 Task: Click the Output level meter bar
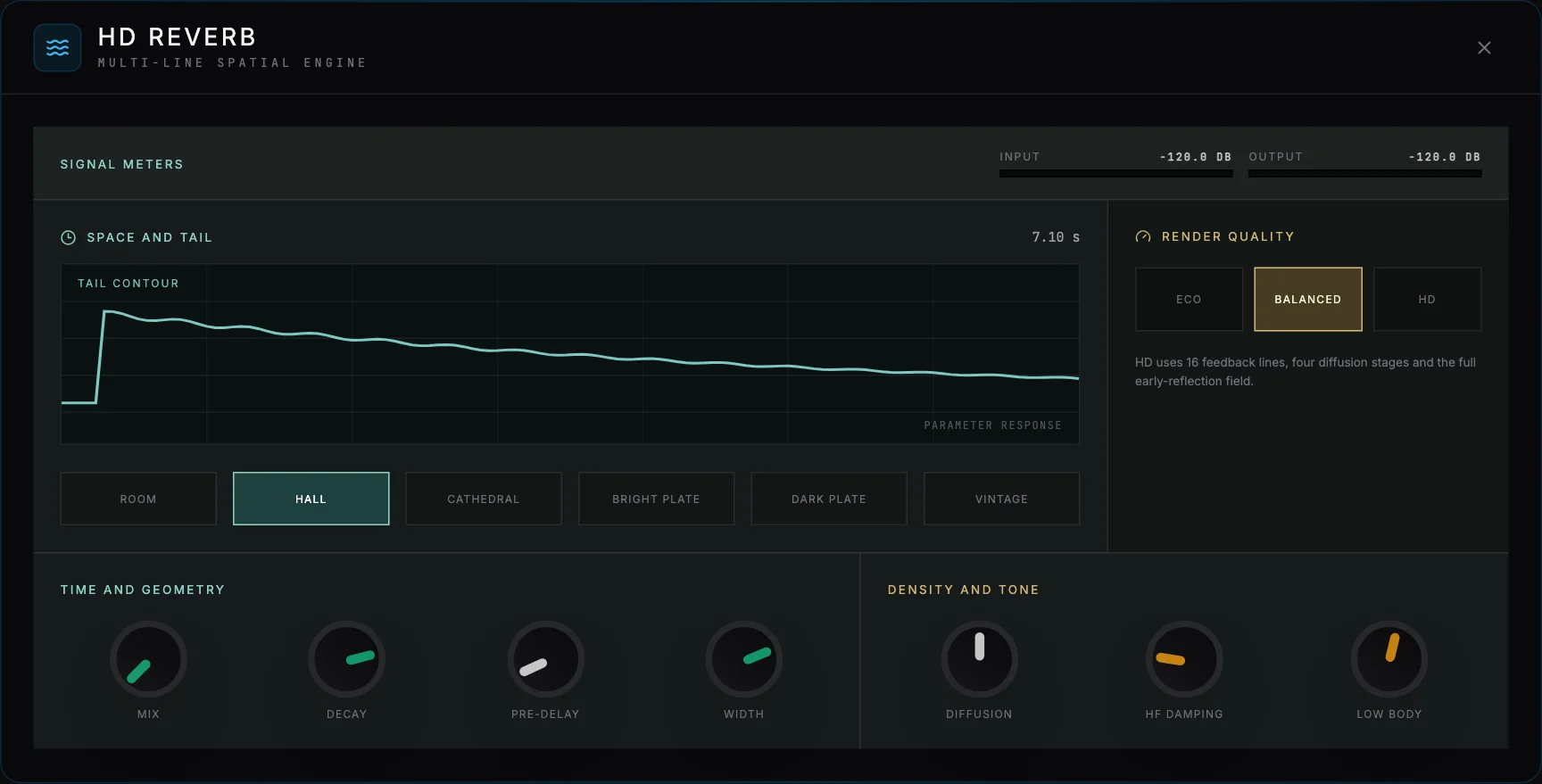[1365, 173]
